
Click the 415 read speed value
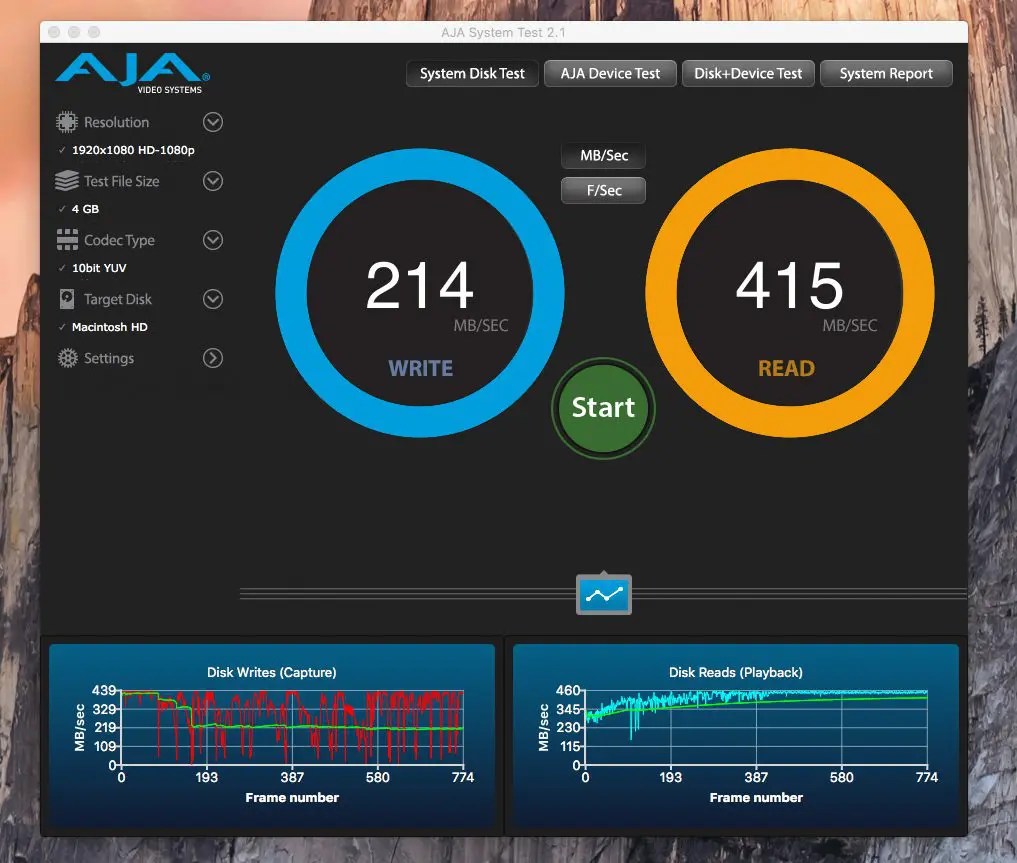789,285
